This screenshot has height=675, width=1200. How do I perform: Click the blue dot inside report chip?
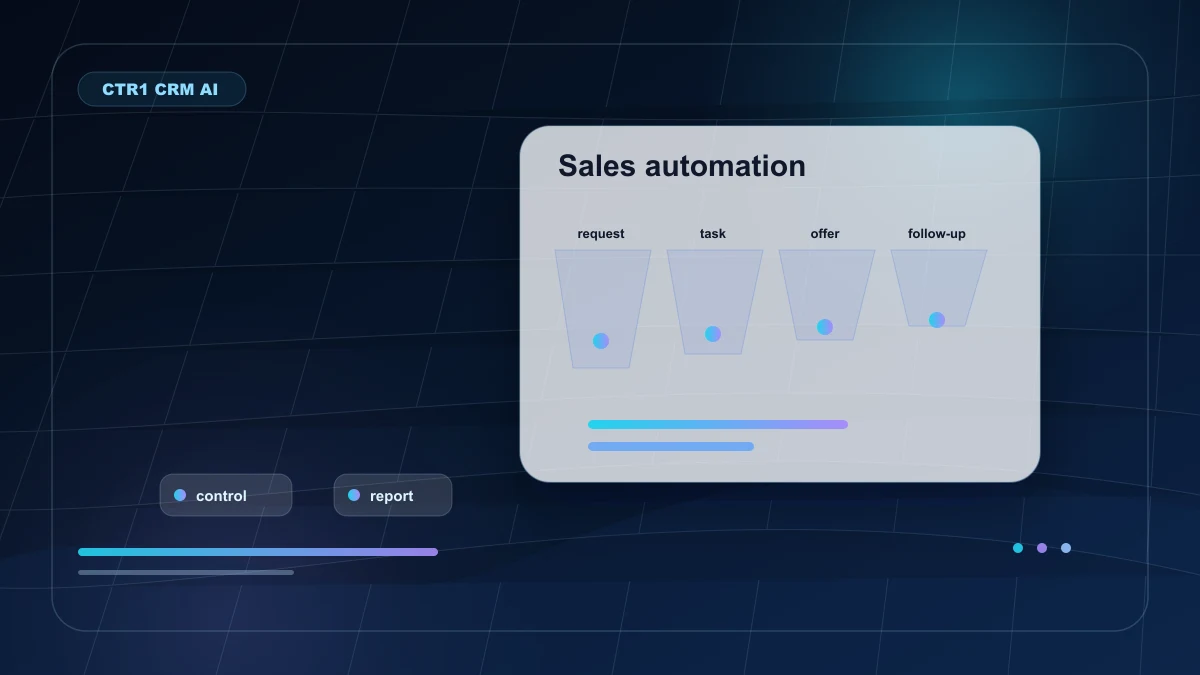pos(354,495)
